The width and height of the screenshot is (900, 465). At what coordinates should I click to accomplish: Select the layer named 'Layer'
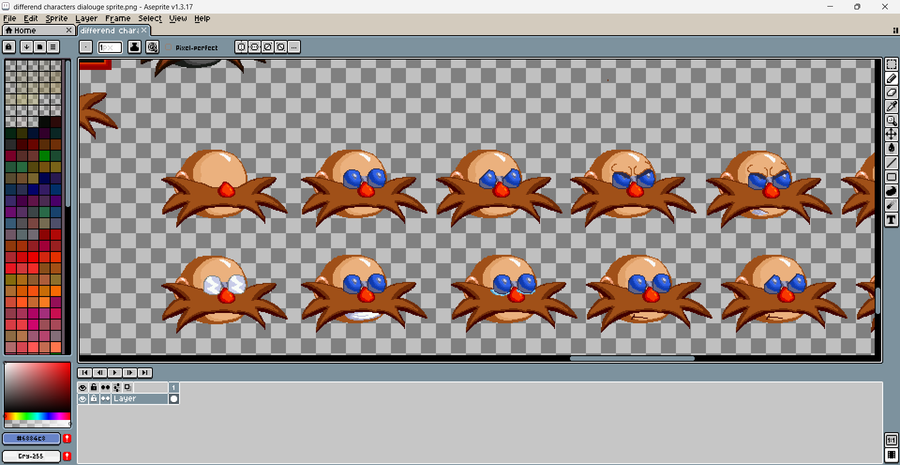click(139, 399)
